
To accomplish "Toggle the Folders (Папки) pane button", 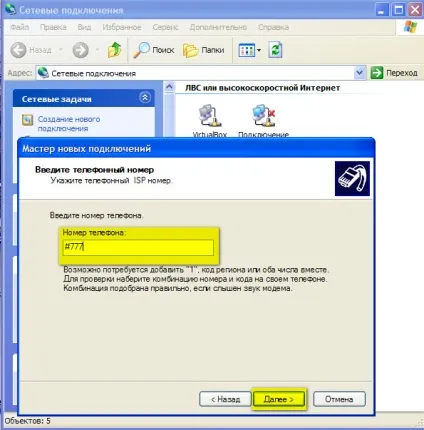I will (x=204, y=50).
